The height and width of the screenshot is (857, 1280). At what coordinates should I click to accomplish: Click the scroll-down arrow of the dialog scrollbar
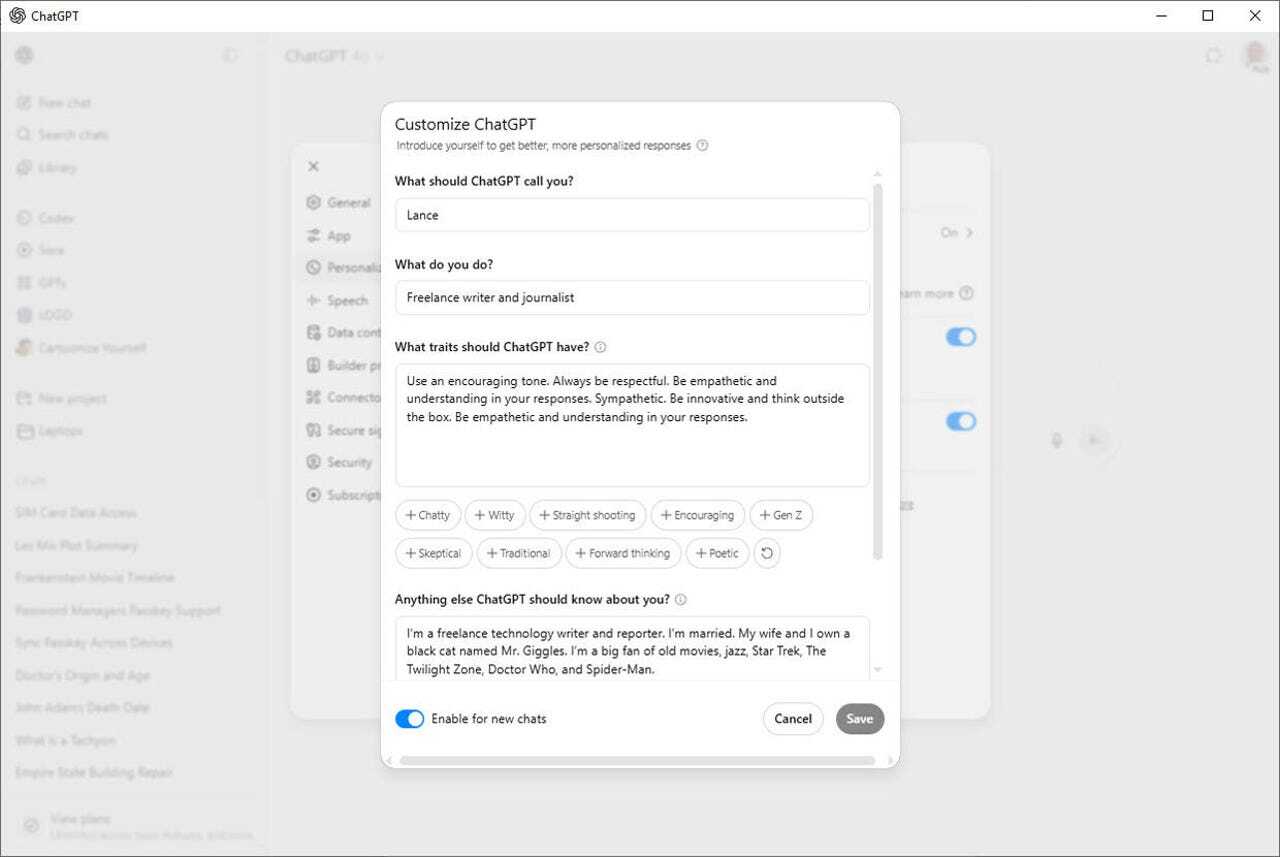click(x=878, y=670)
